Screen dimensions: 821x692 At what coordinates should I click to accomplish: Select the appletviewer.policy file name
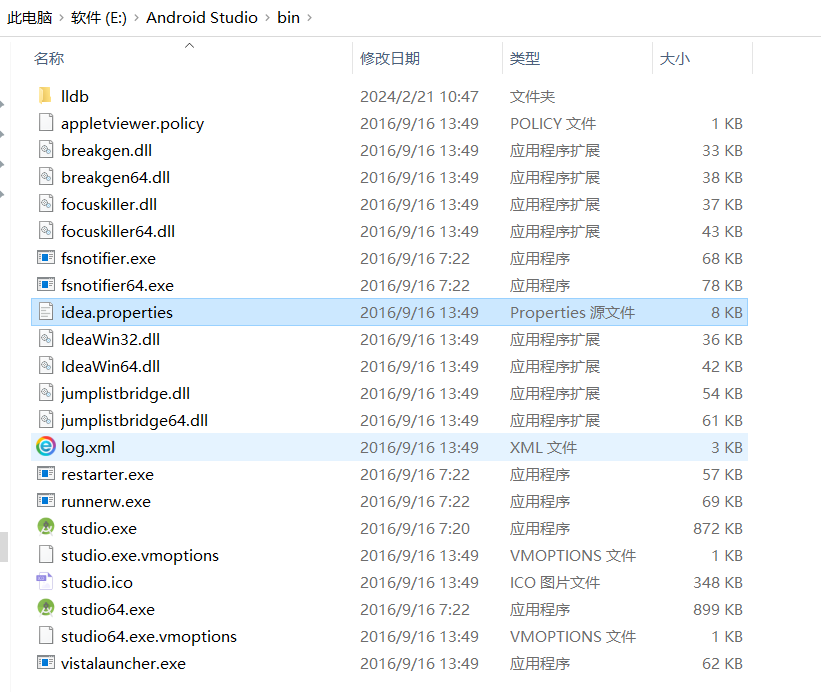click(132, 124)
